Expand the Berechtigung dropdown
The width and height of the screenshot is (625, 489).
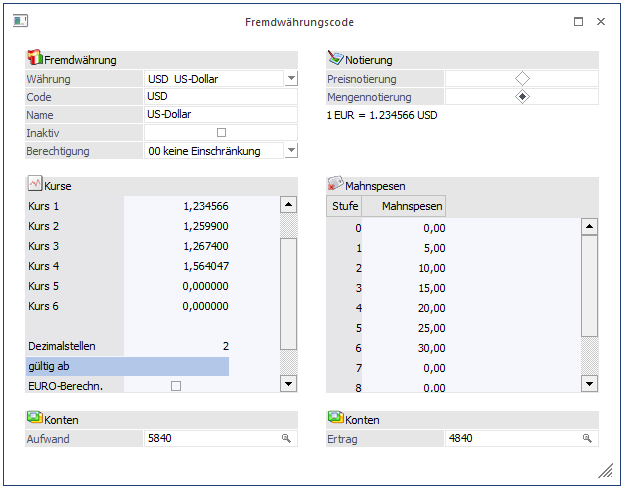tap(290, 151)
